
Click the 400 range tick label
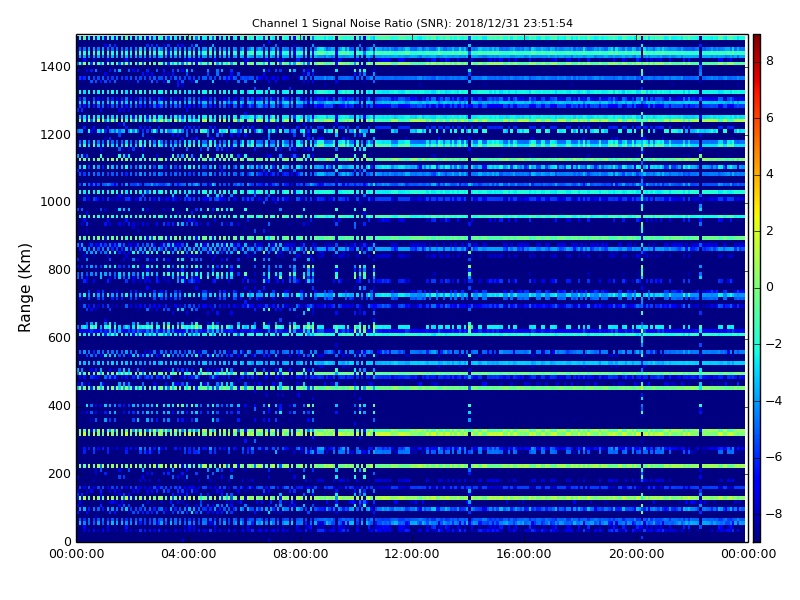(x=59, y=406)
